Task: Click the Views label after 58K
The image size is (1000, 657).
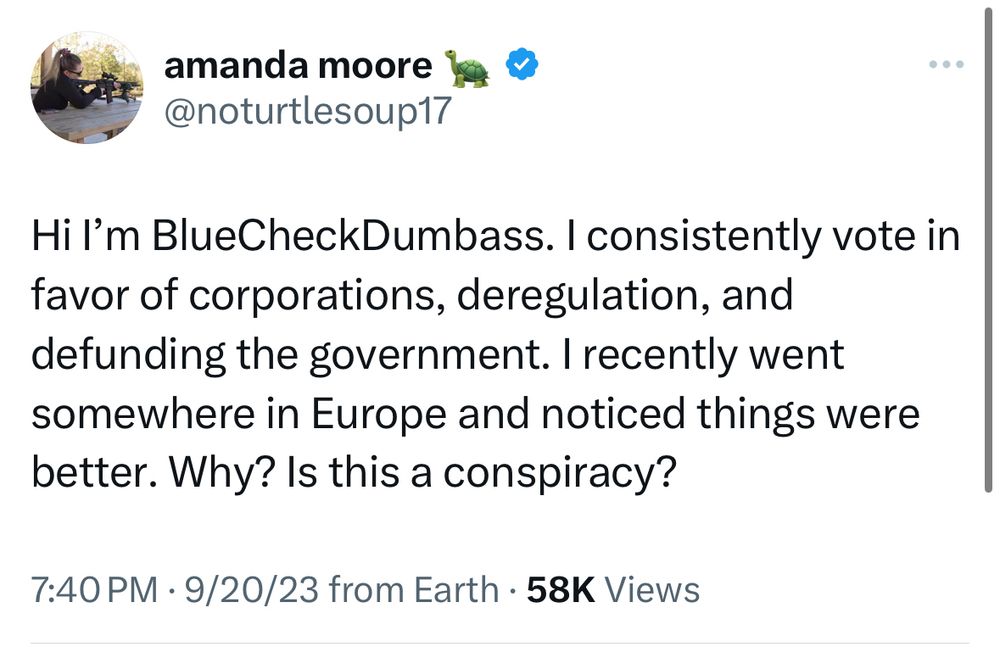Action: pos(652,589)
